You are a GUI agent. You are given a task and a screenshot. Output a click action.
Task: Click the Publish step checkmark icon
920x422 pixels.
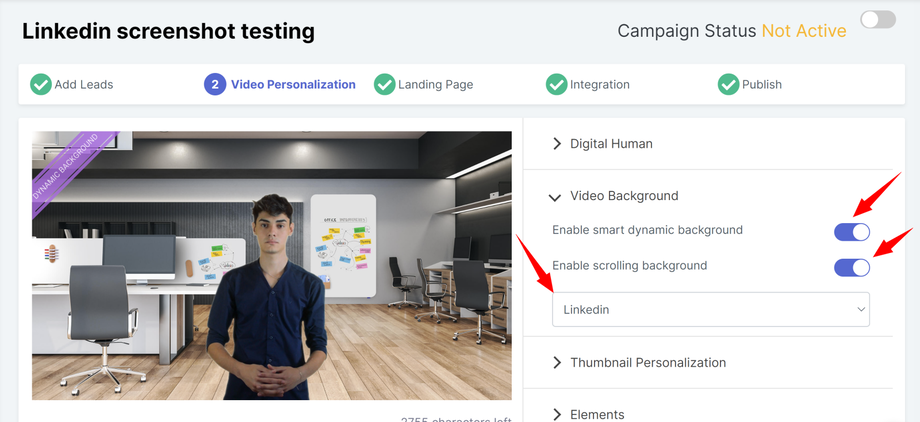click(x=729, y=85)
